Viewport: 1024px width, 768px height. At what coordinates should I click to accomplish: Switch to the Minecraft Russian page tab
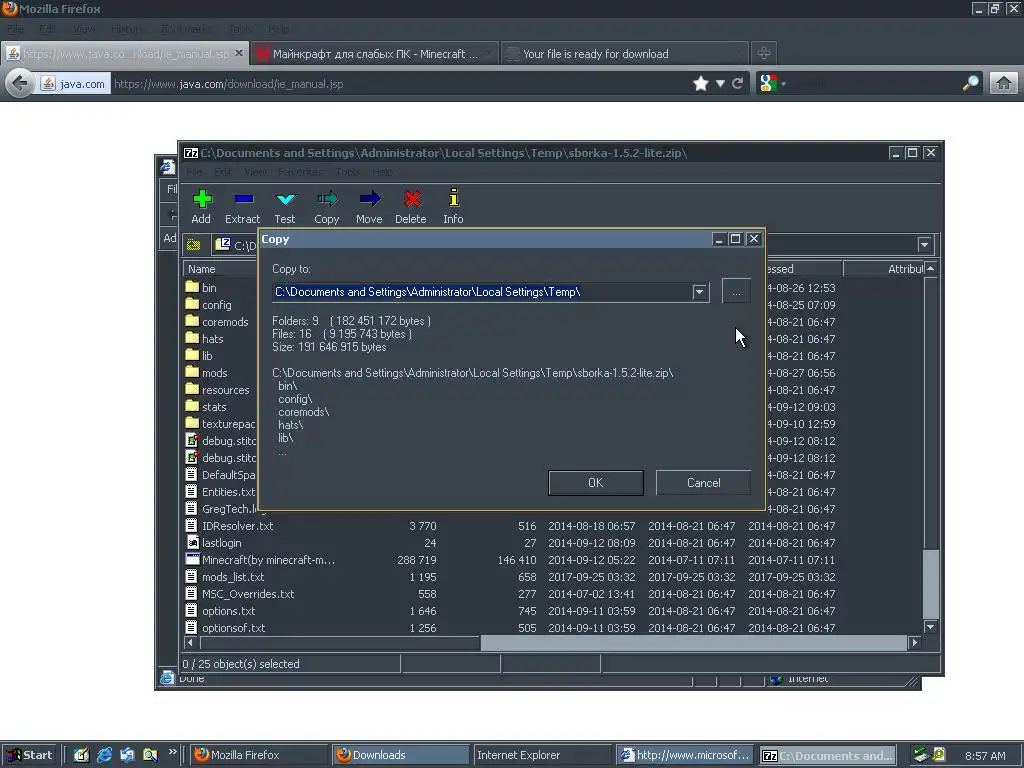point(375,54)
